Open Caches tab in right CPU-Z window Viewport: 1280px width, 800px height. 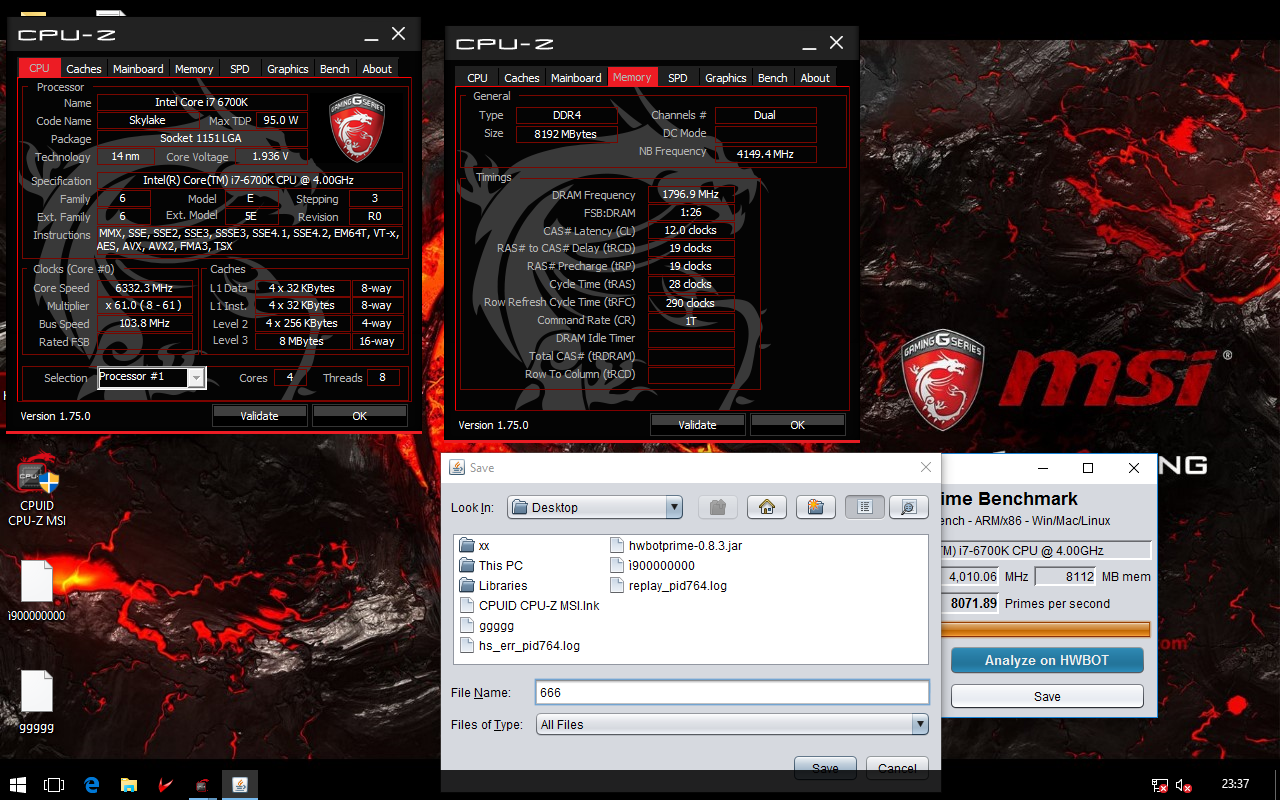[x=522, y=78]
